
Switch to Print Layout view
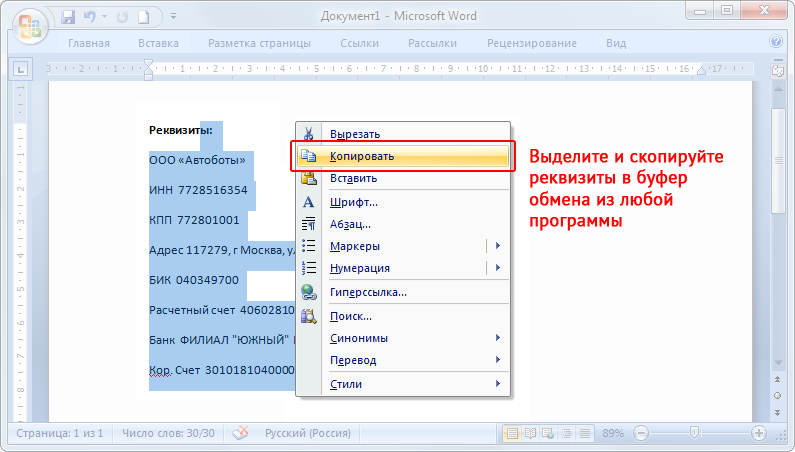tap(512, 433)
